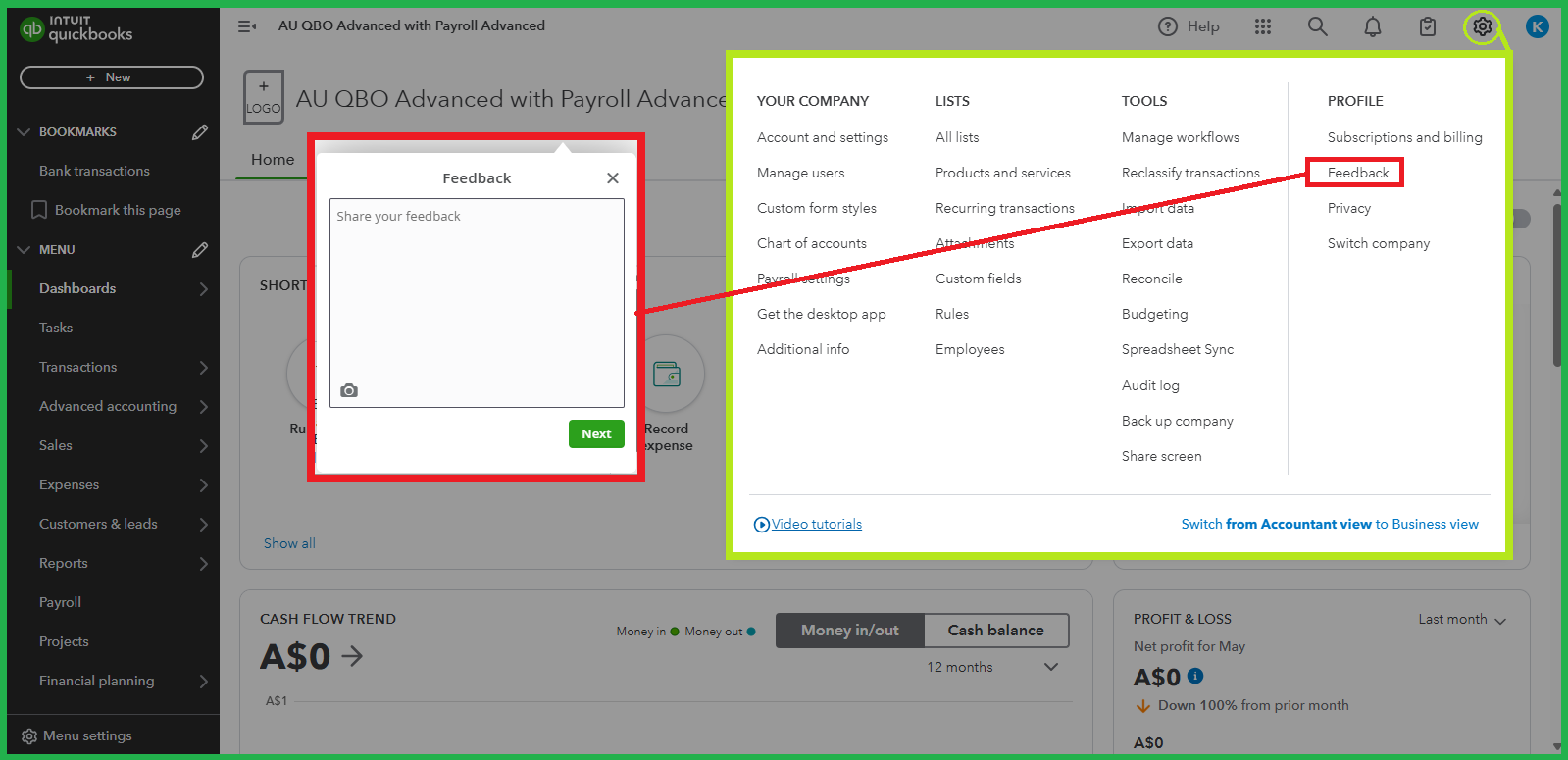
Task: Expand the Reports submenu
Action: pos(203,563)
